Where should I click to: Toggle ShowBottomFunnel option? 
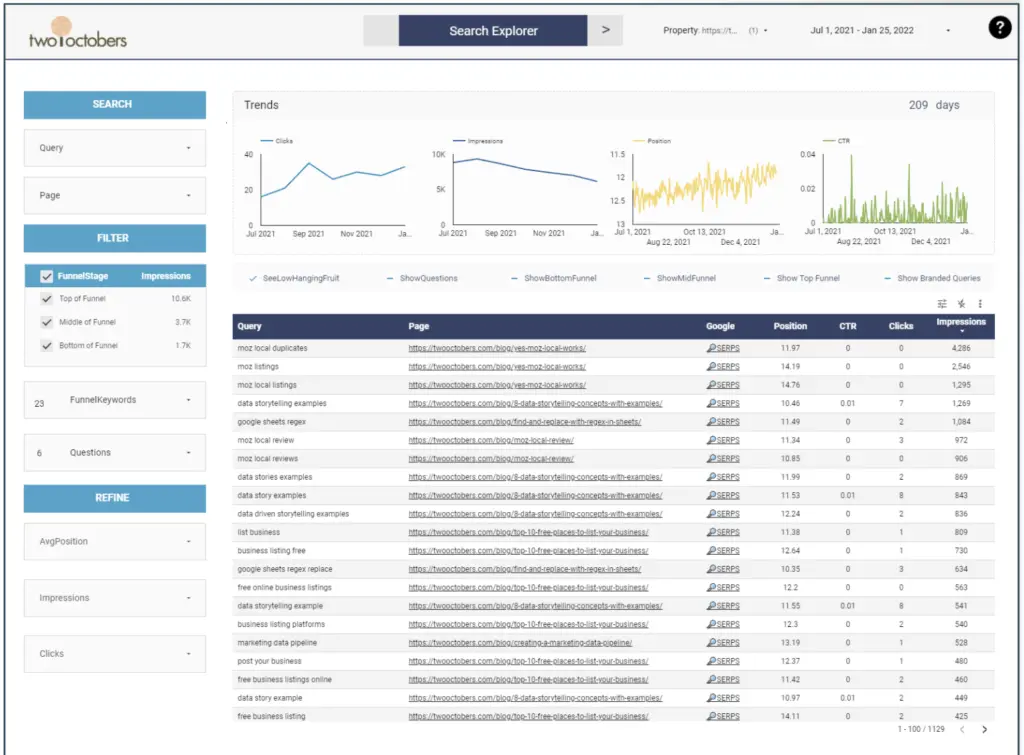pyautogui.click(x=554, y=278)
